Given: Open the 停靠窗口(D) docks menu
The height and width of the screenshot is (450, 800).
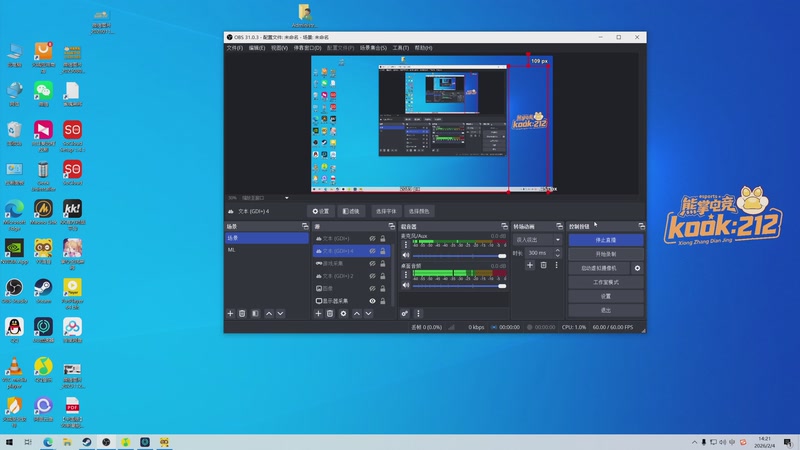Looking at the screenshot, I should tap(307, 48).
